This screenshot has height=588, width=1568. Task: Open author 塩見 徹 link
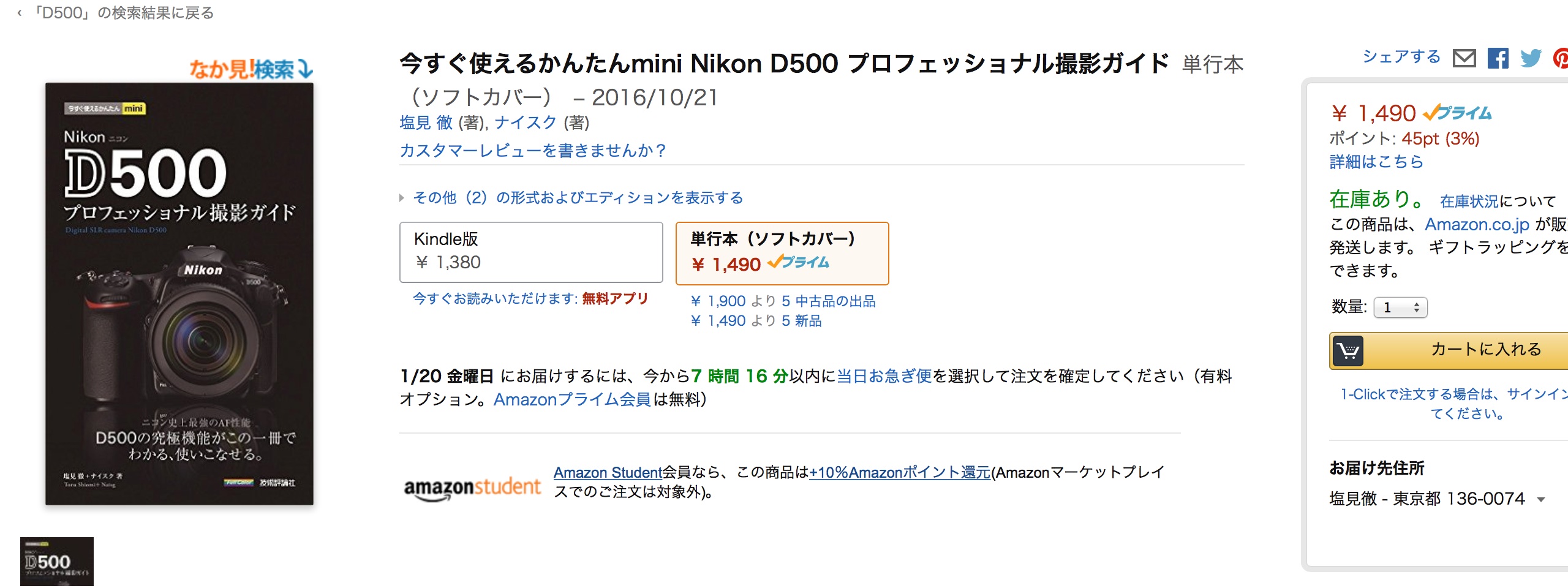click(x=426, y=123)
